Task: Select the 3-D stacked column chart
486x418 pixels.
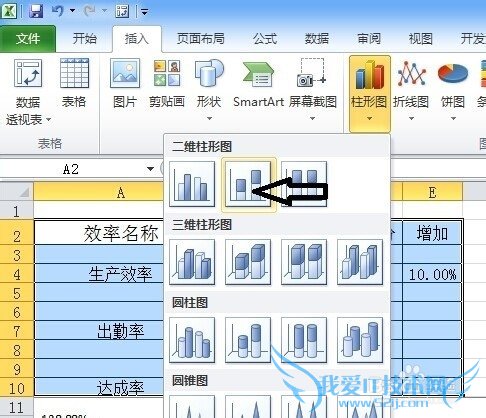Action: coord(248,262)
